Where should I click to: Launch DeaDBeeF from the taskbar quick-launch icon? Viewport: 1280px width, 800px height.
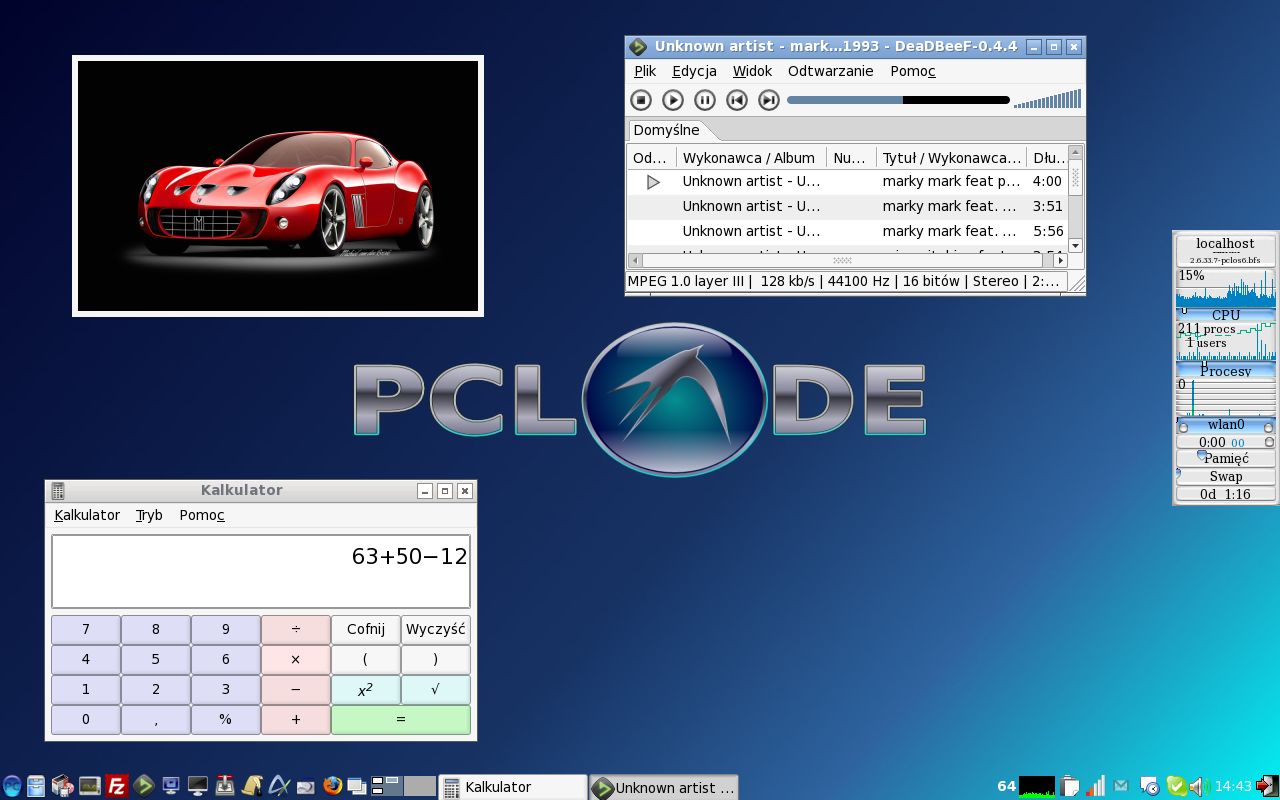144,786
